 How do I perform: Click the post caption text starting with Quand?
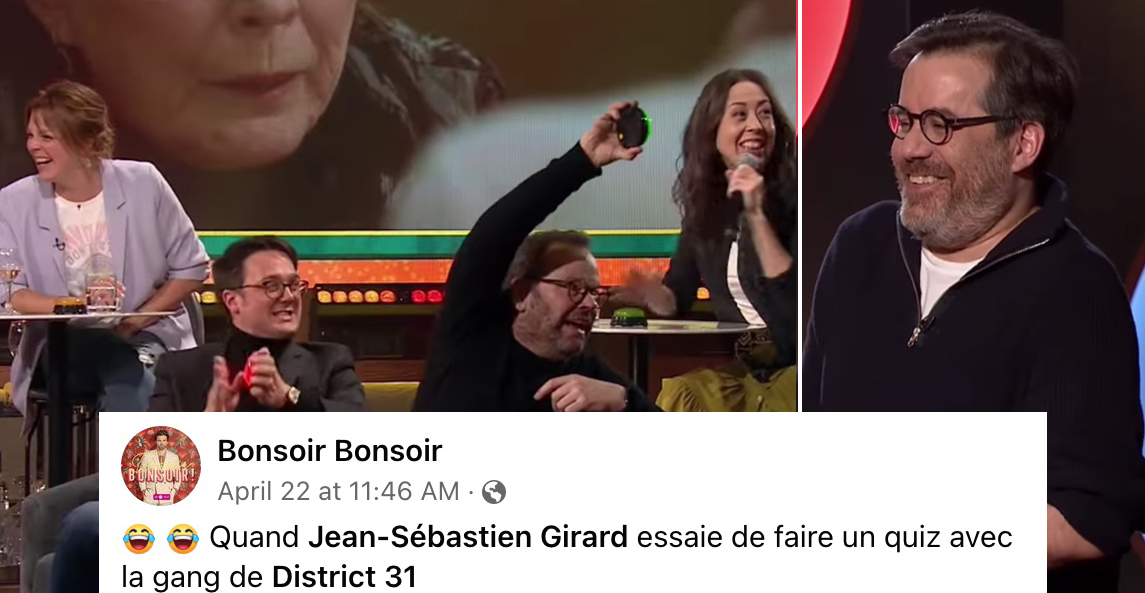tap(567, 557)
